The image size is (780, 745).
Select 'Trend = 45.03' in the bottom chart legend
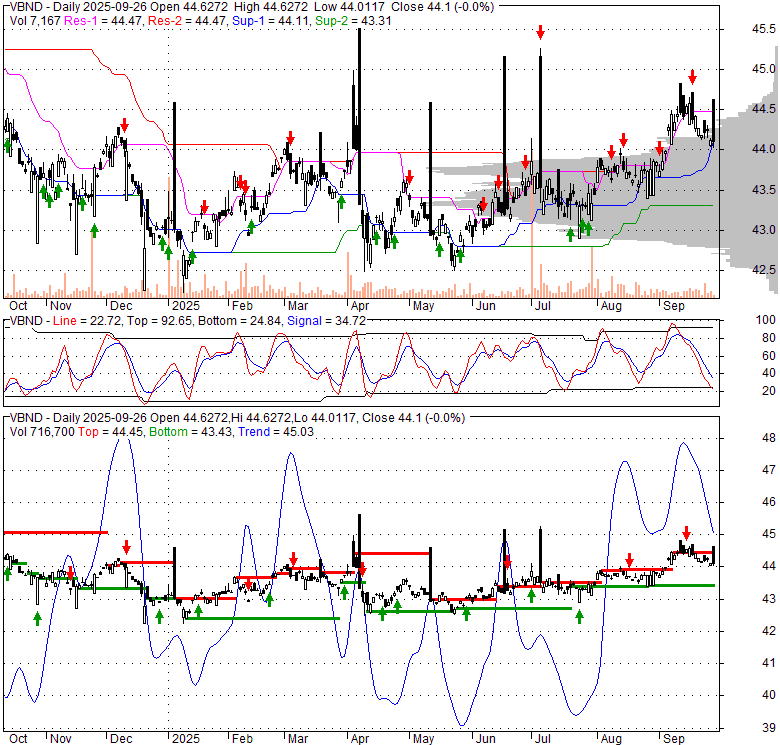pos(276,432)
